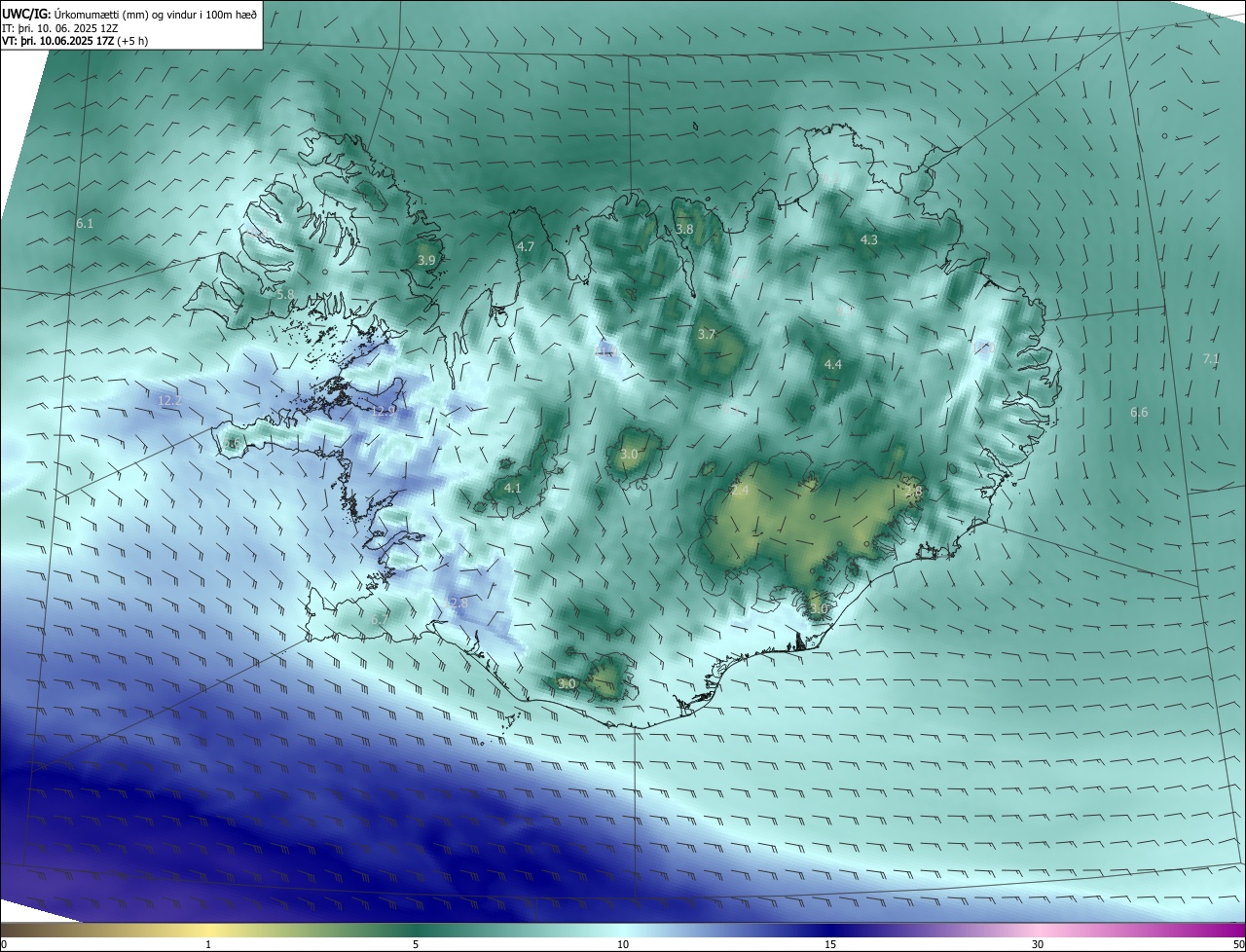Click the '(+5 h)' forecast offset text
The image size is (1246, 952).
[x=132, y=42]
